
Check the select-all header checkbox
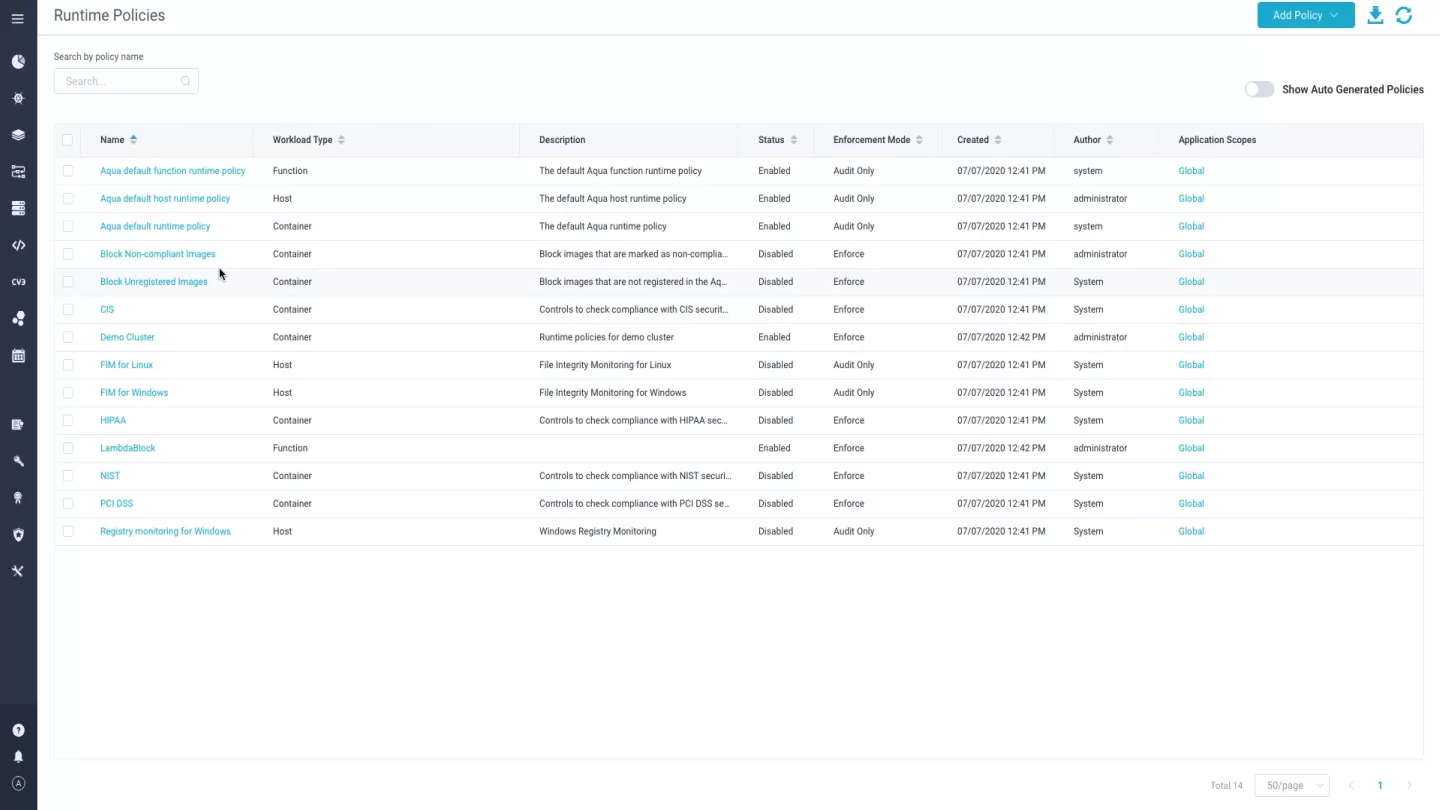click(x=68, y=140)
